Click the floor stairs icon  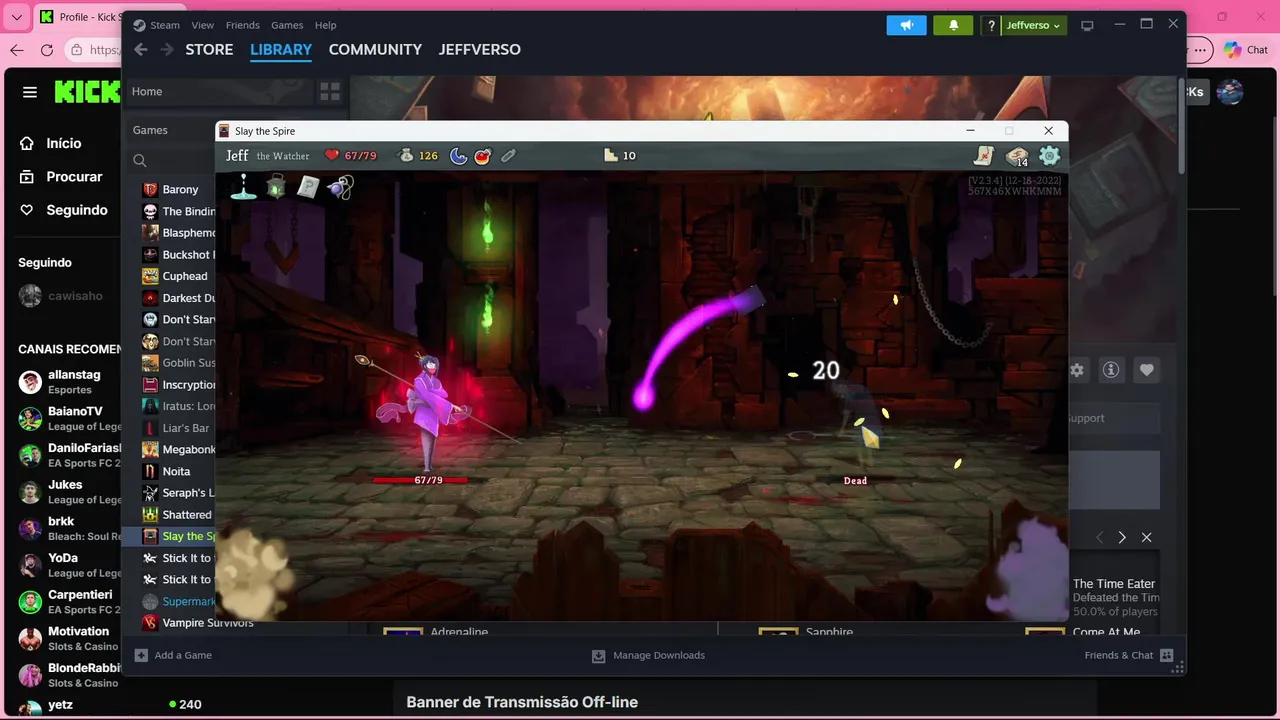pyautogui.click(x=611, y=155)
